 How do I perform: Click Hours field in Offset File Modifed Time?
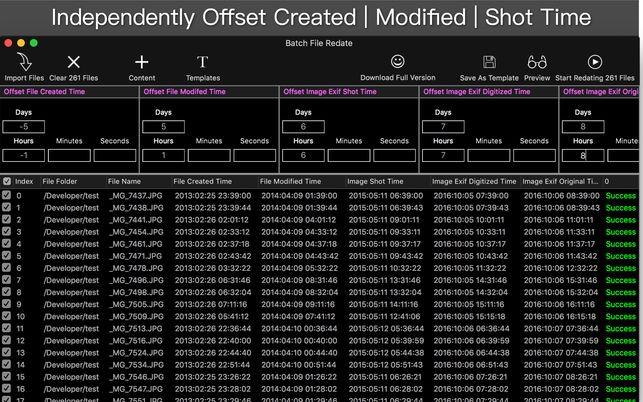pos(163,155)
